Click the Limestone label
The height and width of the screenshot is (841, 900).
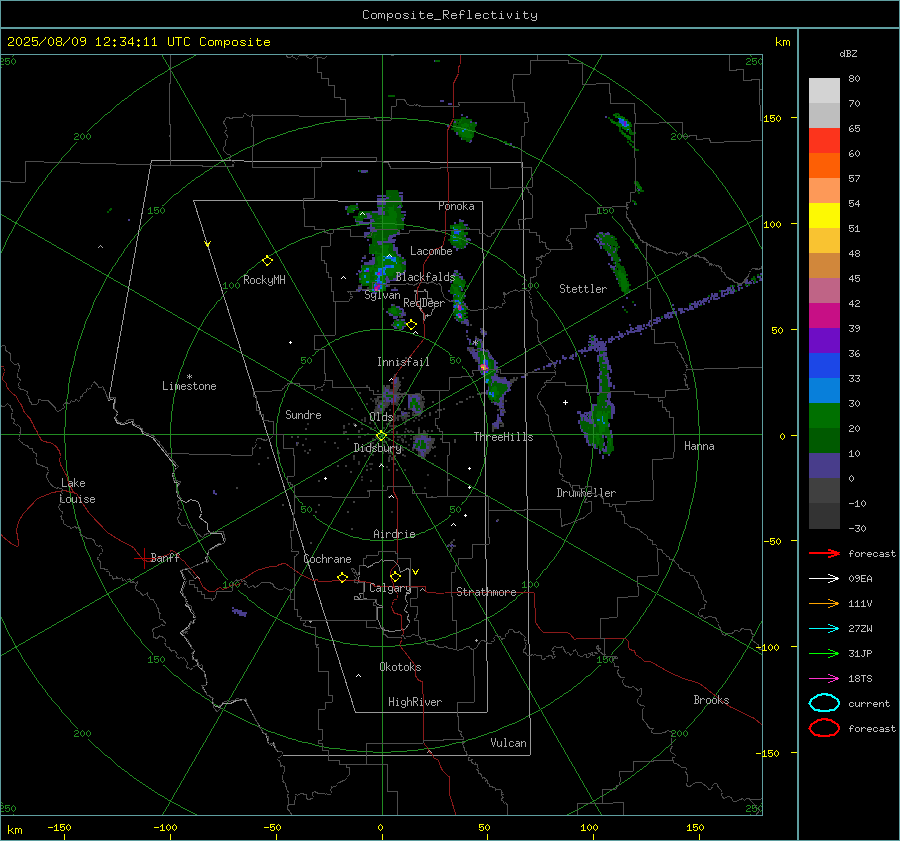[x=189, y=386]
